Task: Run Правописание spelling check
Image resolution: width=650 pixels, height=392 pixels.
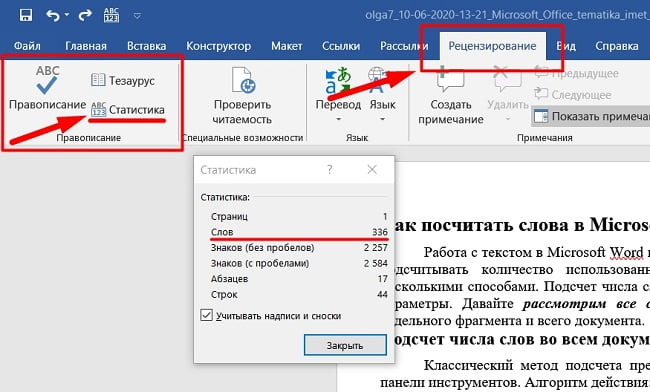Action: tap(47, 88)
